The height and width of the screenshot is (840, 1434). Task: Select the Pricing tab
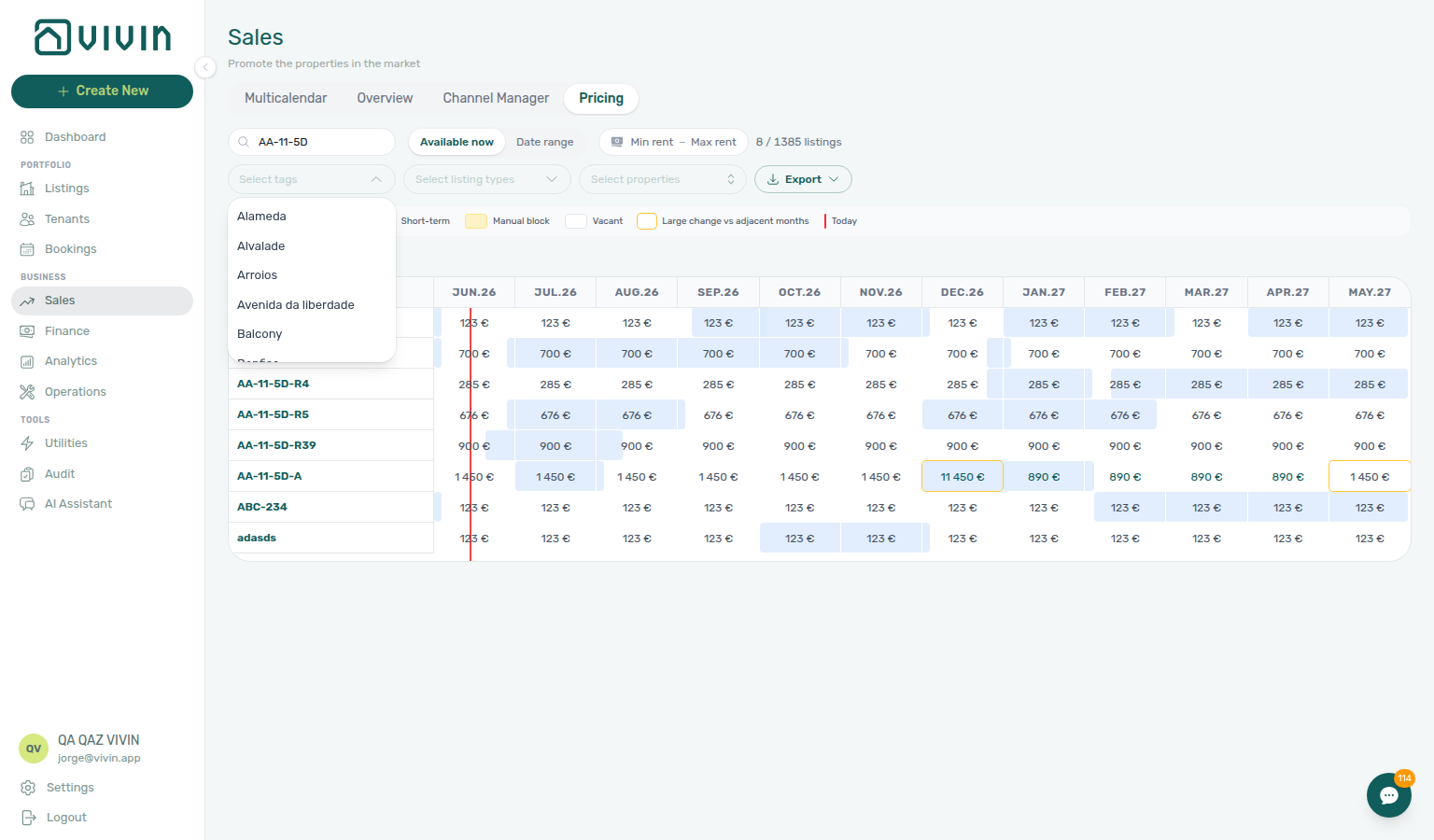pyautogui.click(x=601, y=98)
